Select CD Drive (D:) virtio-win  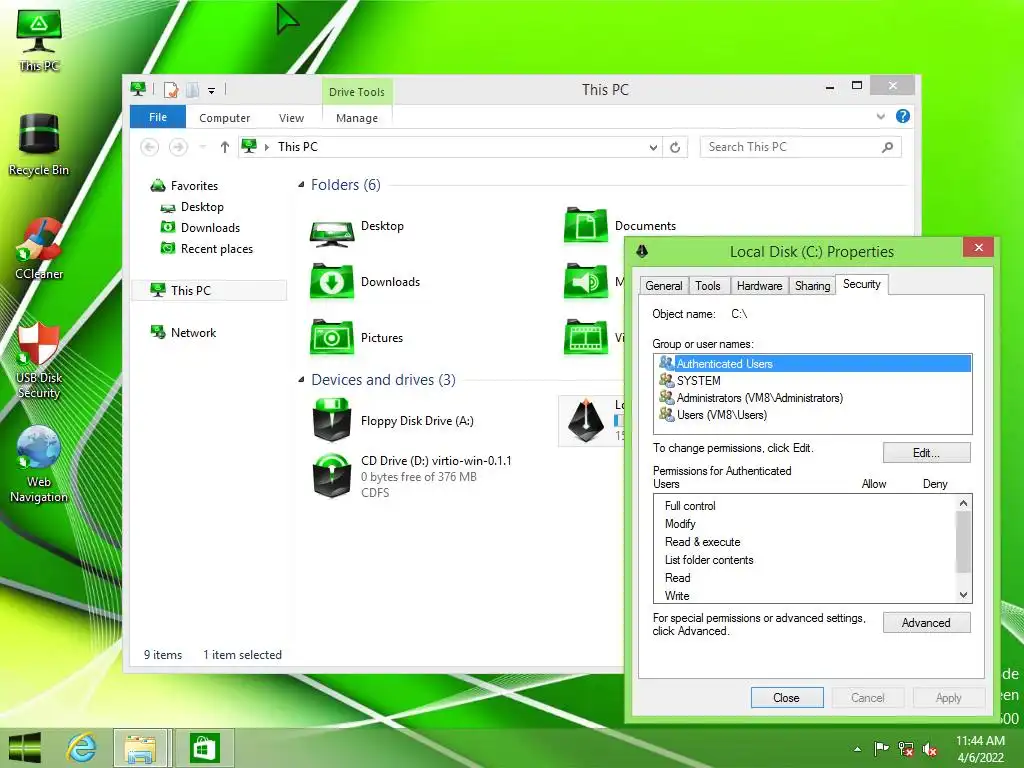point(411,476)
